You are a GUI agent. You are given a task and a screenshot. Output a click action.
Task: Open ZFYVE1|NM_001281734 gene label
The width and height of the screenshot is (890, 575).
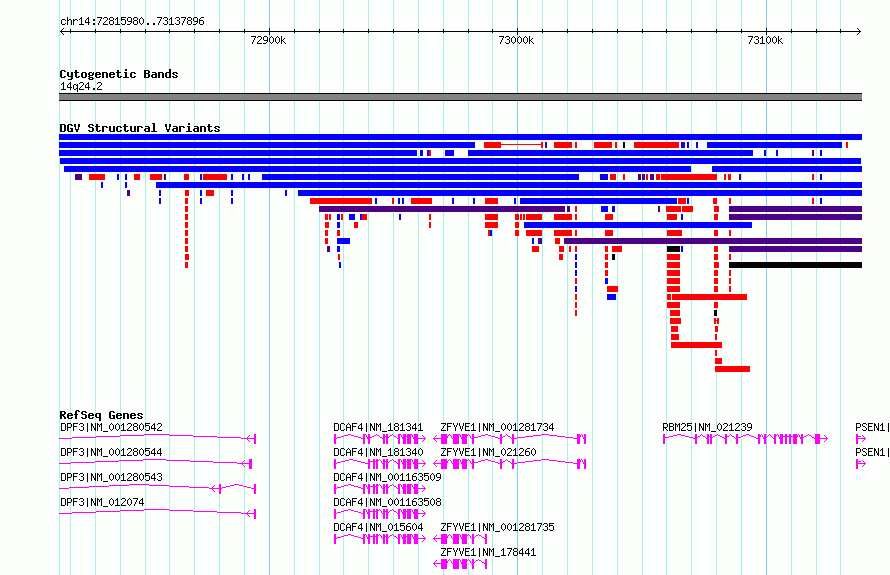497,427
